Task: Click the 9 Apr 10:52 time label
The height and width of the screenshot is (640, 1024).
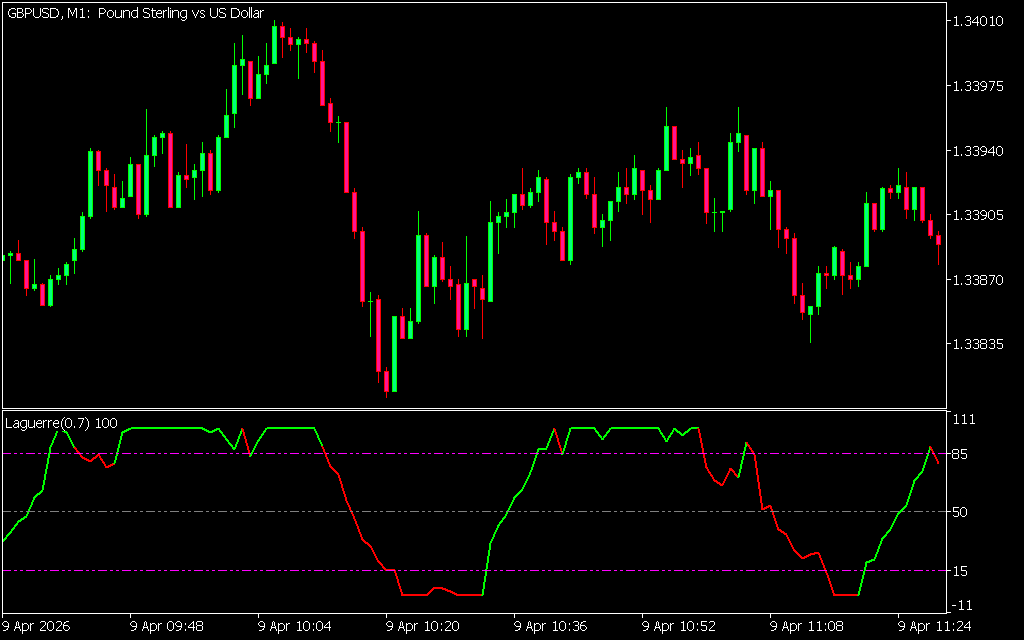Action: [x=680, y=627]
